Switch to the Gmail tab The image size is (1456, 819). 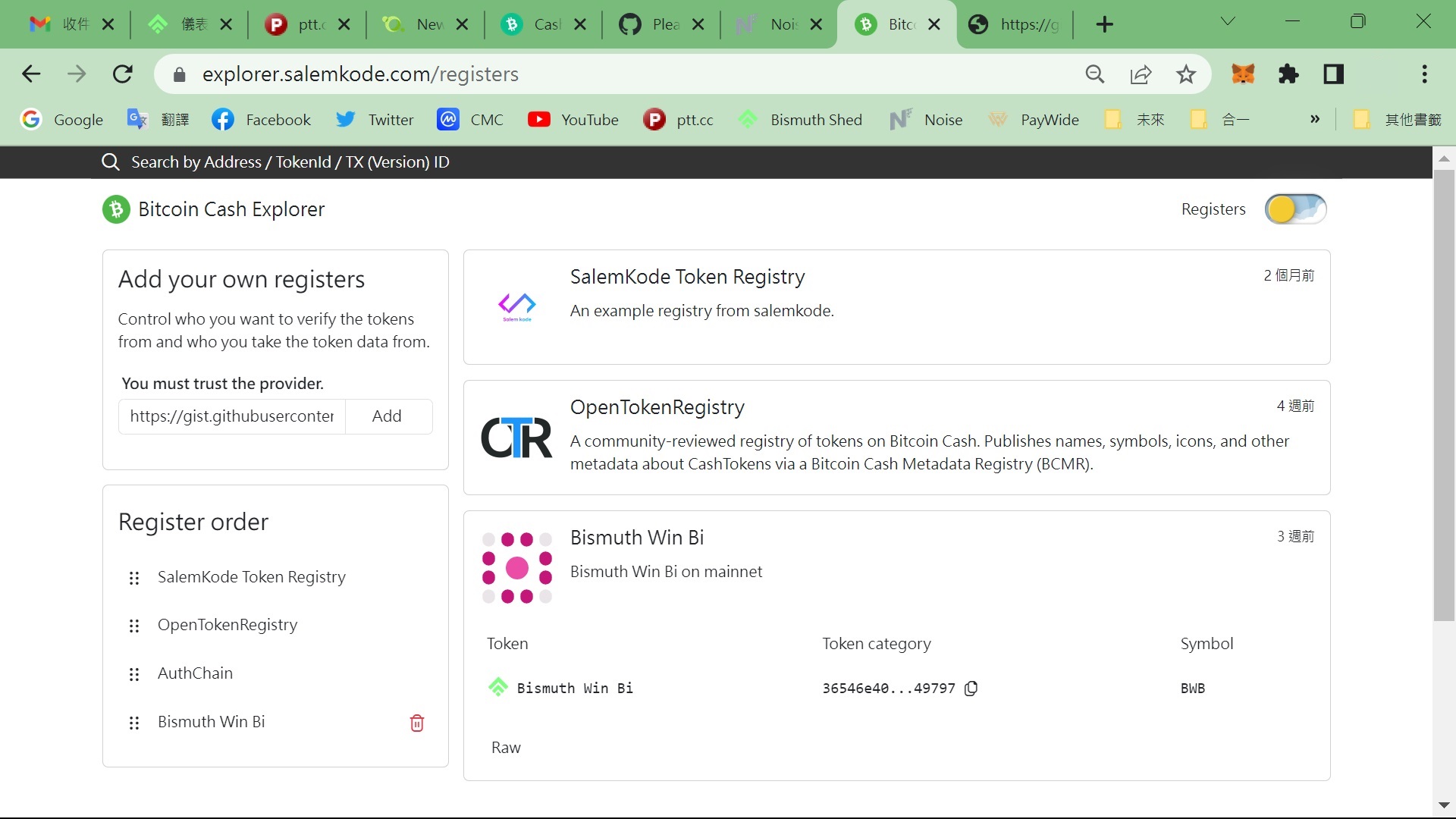60,24
